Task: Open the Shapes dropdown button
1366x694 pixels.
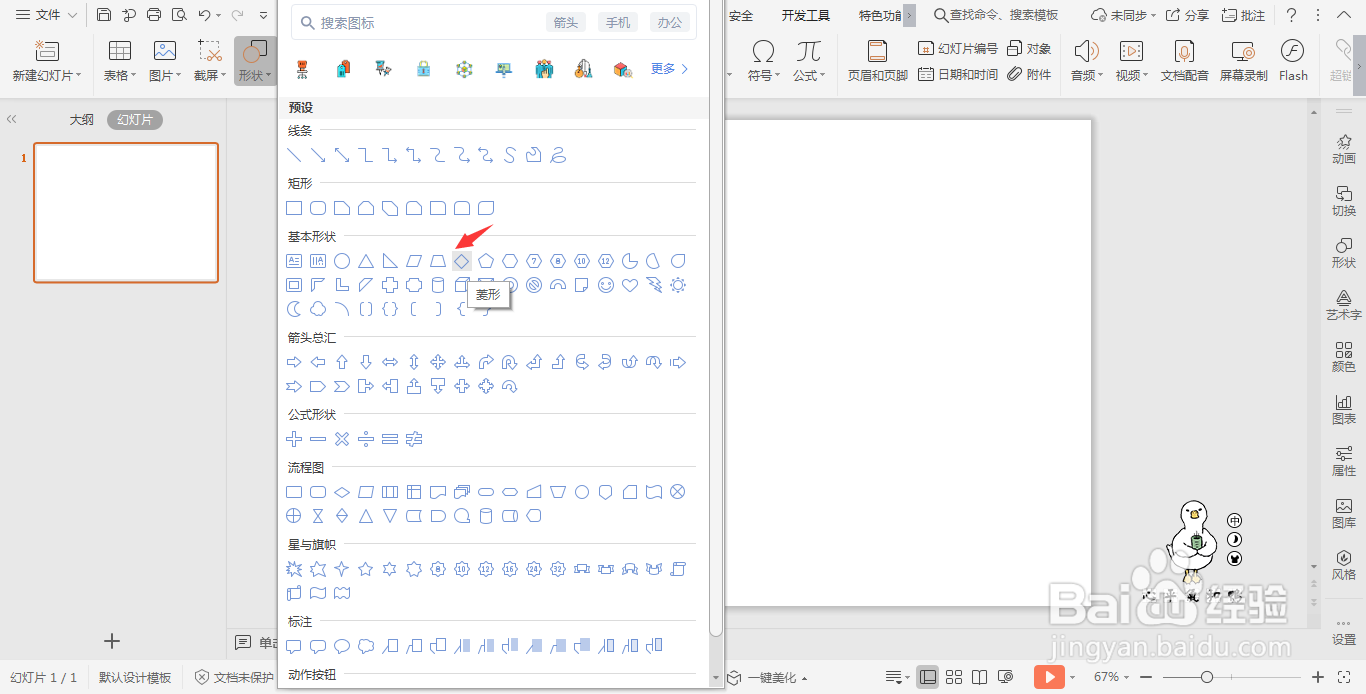Action: pos(253,61)
